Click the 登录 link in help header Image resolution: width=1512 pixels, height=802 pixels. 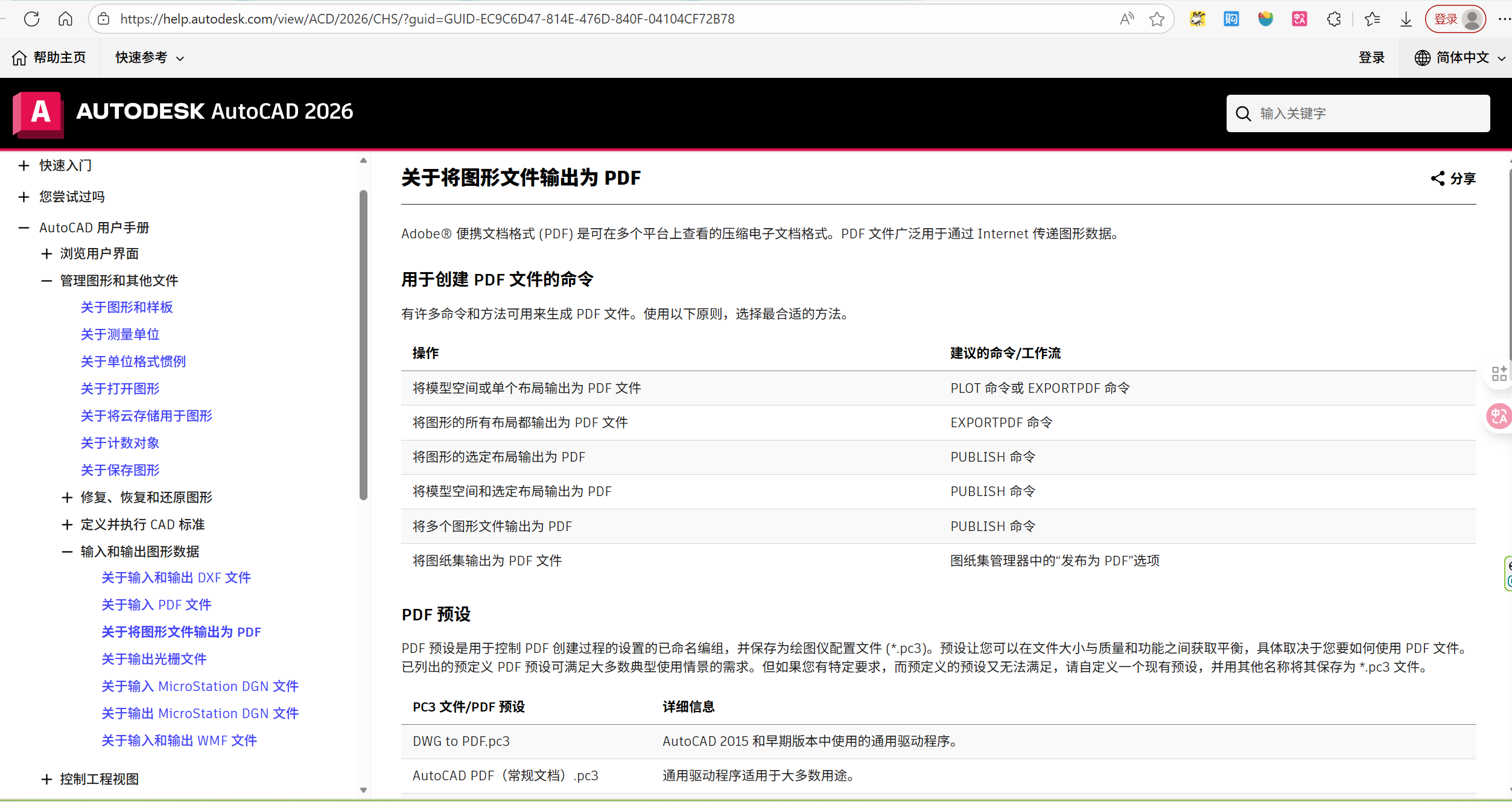coord(1371,57)
